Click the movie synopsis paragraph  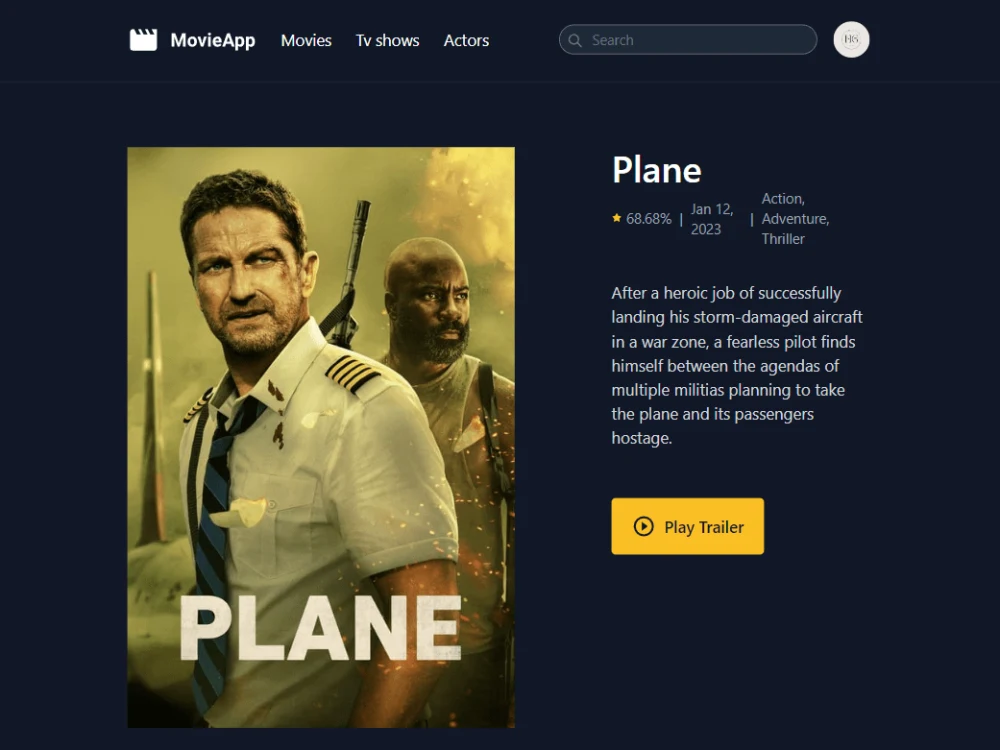pyautogui.click(x=737, y=365)
